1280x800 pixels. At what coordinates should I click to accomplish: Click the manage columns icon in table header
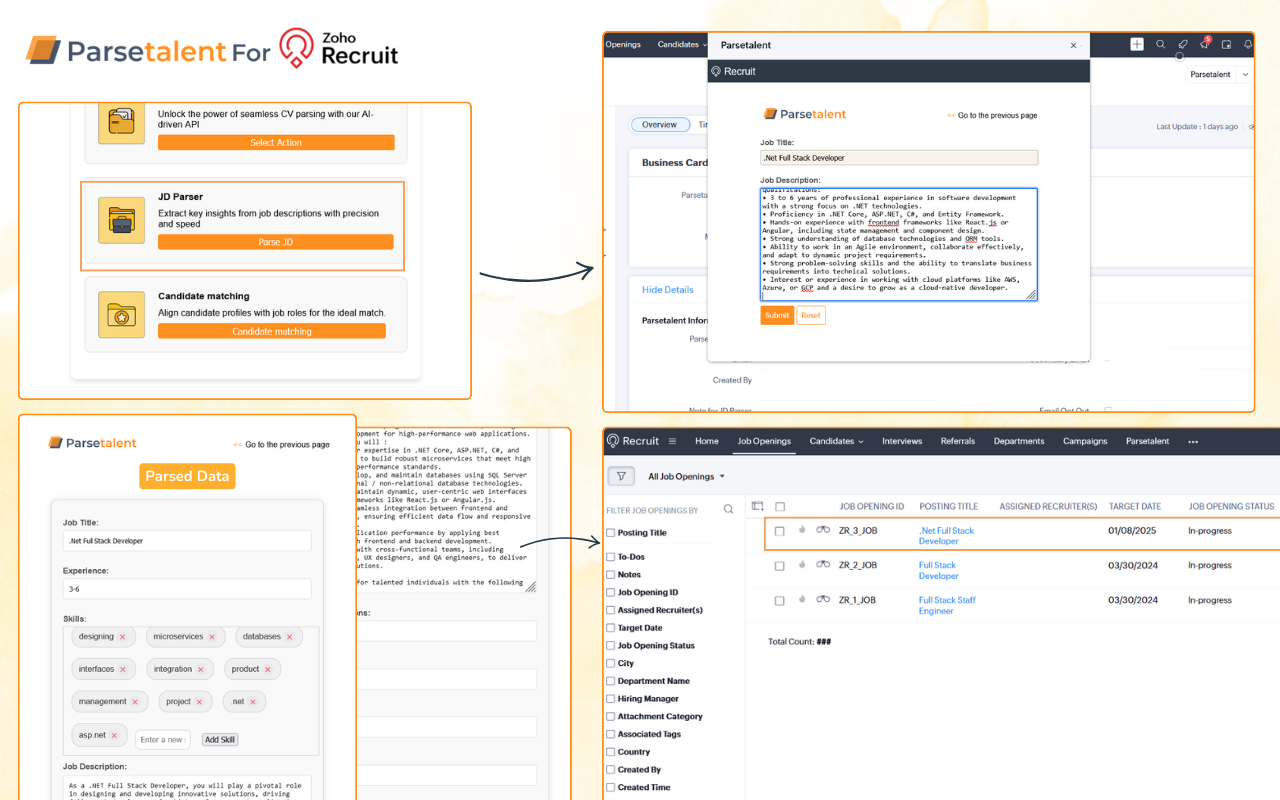click(x=757, y=506)
